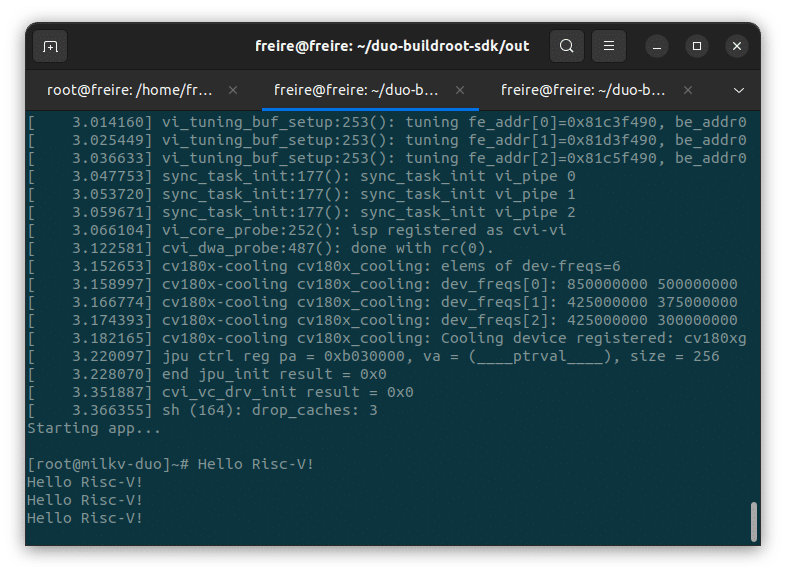
Task: Minimize the terminal window
Action: pos(657,46)
